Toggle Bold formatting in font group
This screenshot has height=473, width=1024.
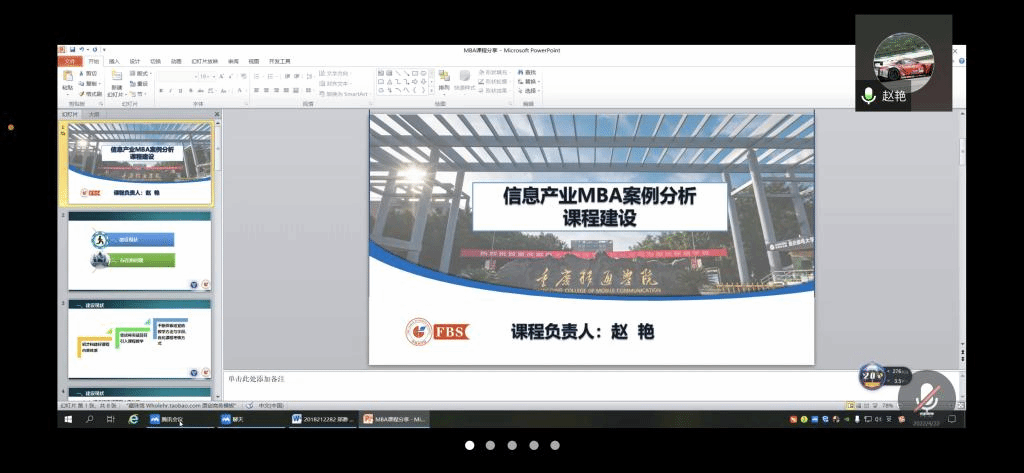click(160, 91)
